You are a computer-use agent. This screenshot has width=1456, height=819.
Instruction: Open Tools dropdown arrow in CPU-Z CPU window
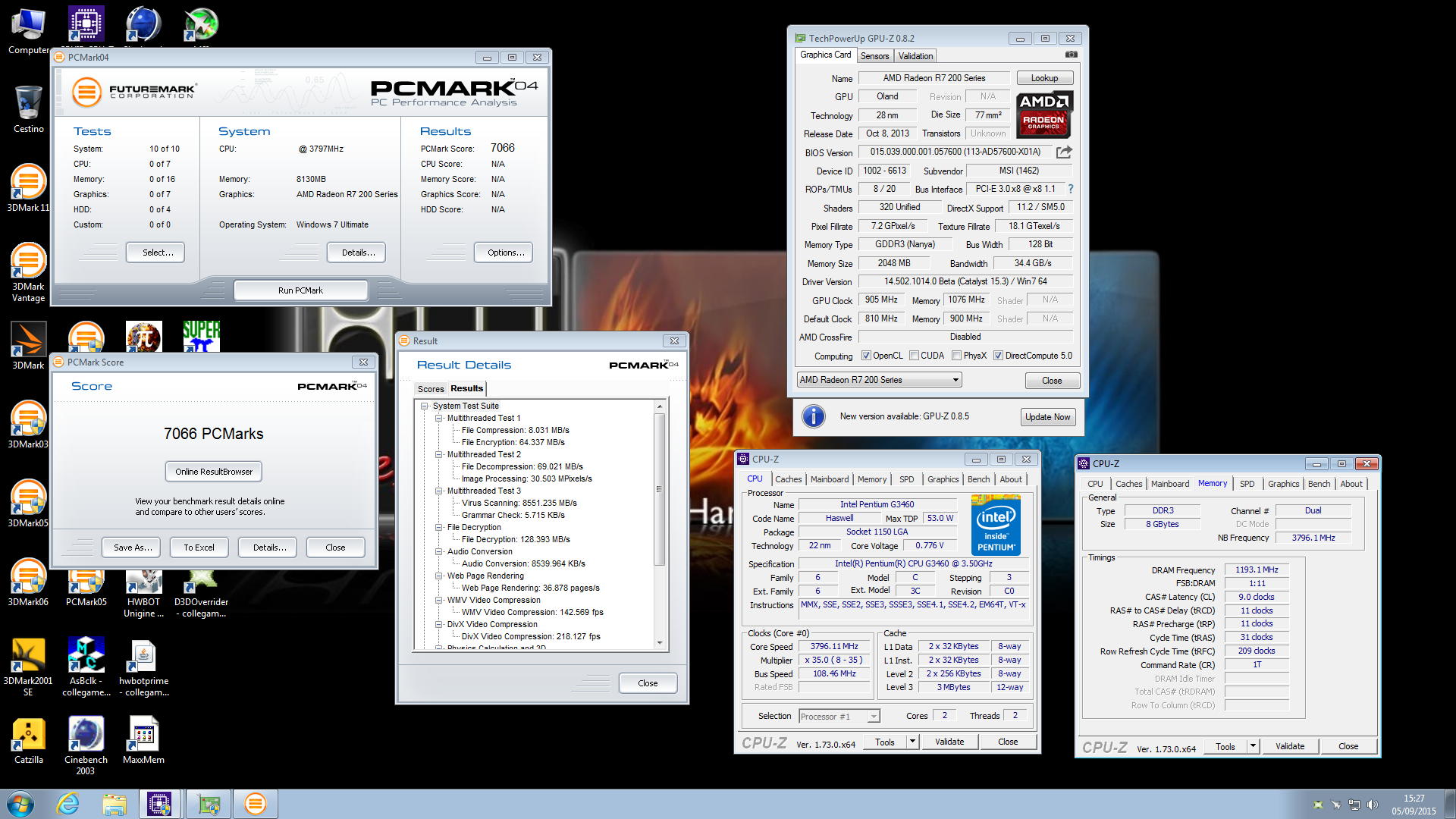[x=913, y=742]
